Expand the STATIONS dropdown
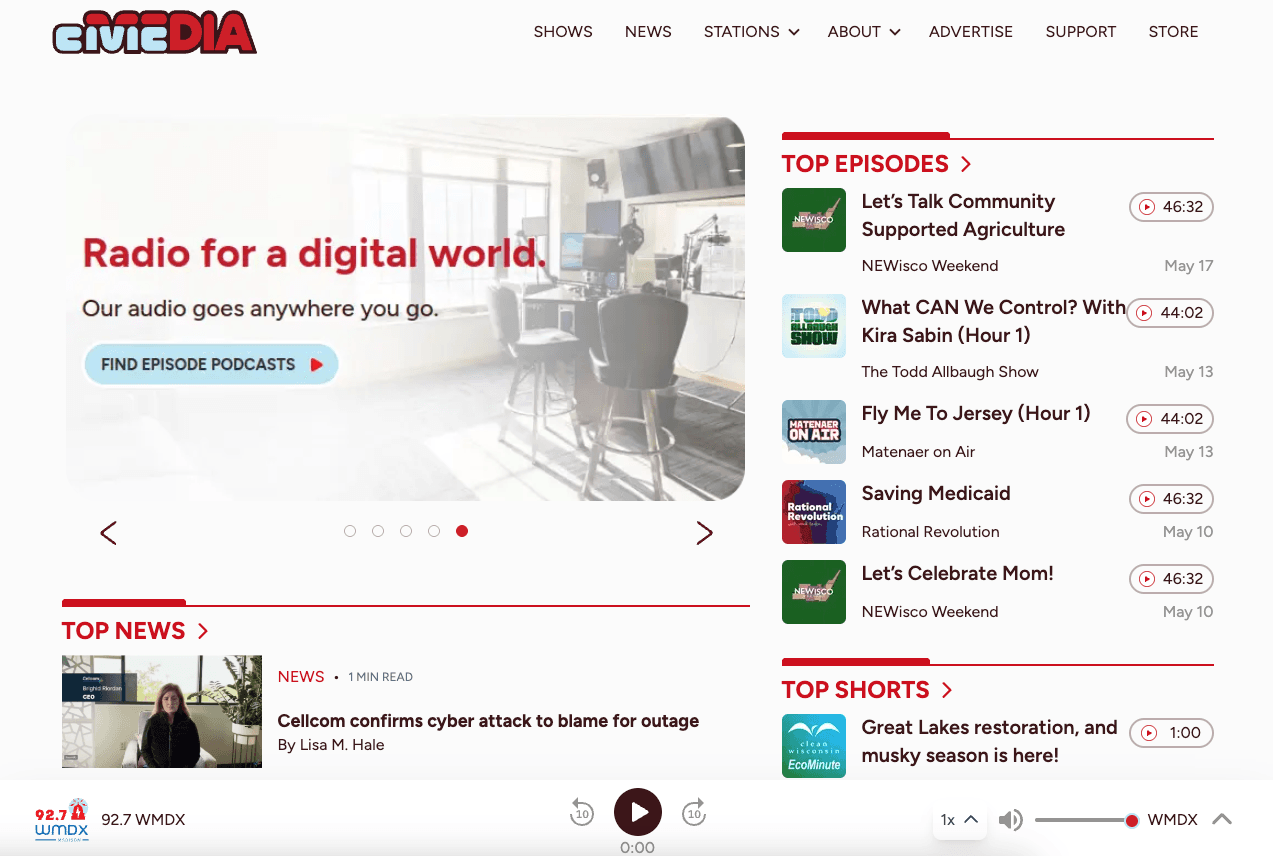Image resolution: width=1273 pixels, height=856 pixels. coord(751,32)
